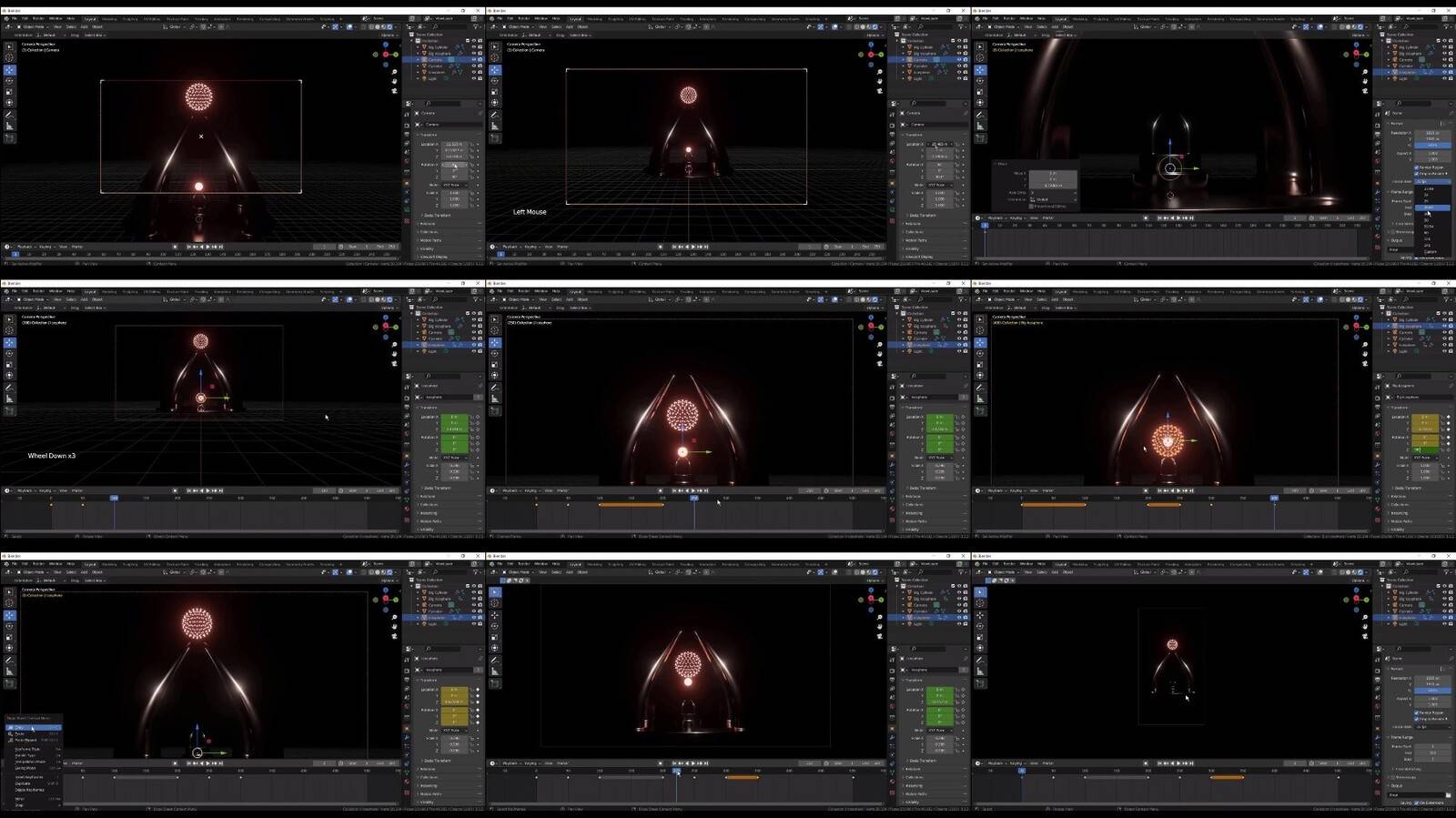The image size is (1456, 818).
Task: Open the Render menu in top-middle window
Action: pos(525,18)
